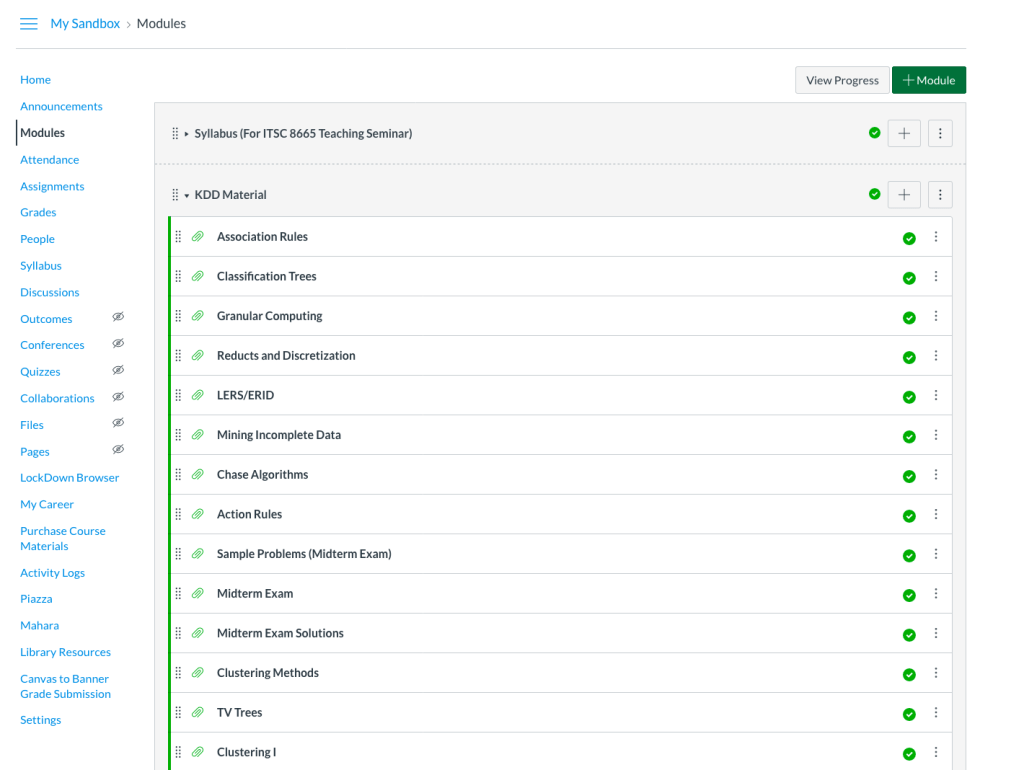This screenshot has height=770, width=1024.
Task: Unpublish the Chase Algorithms item
Action: (909, 476)
